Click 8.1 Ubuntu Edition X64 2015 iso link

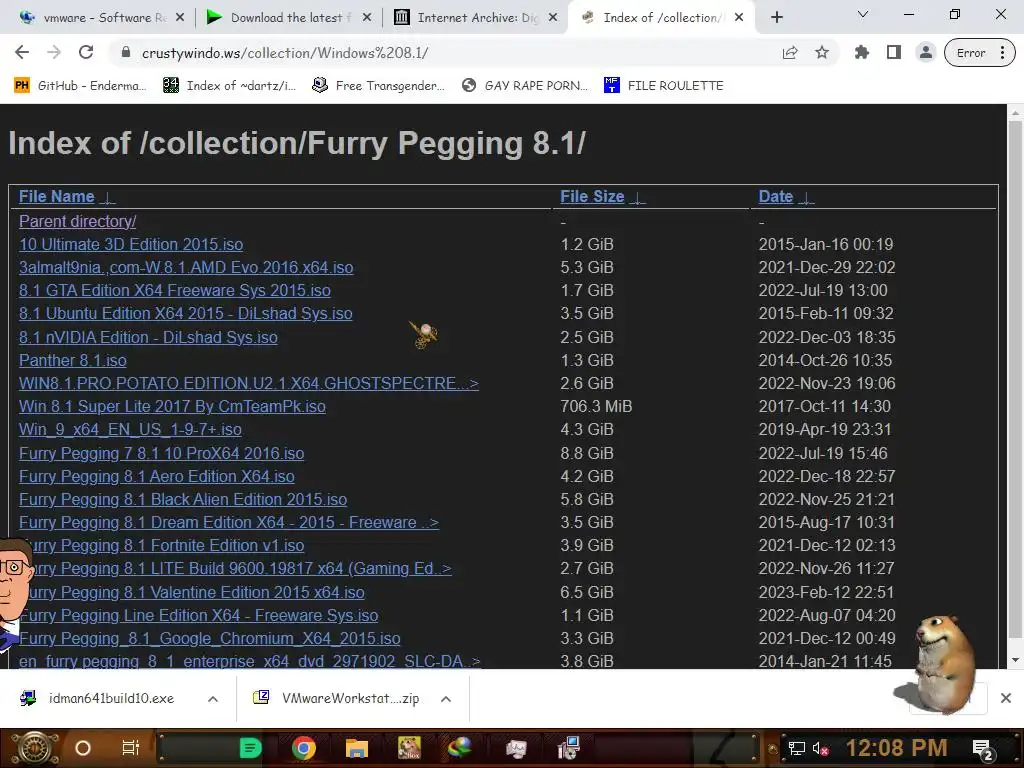pos(185,313)
